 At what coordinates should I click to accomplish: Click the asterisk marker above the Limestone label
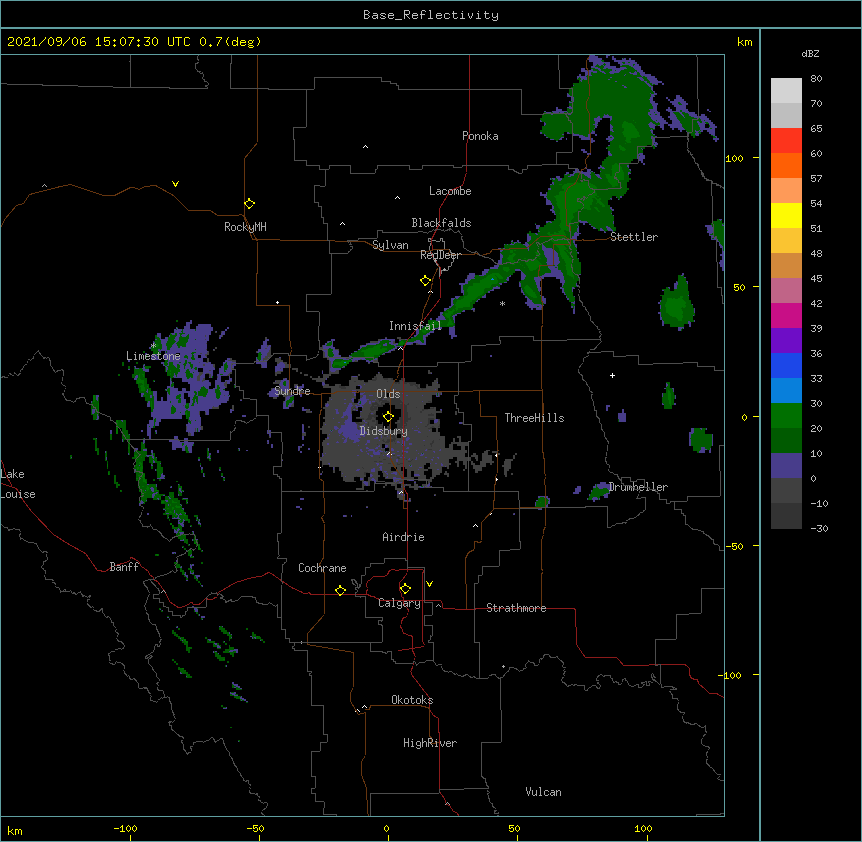coord(153,346)
